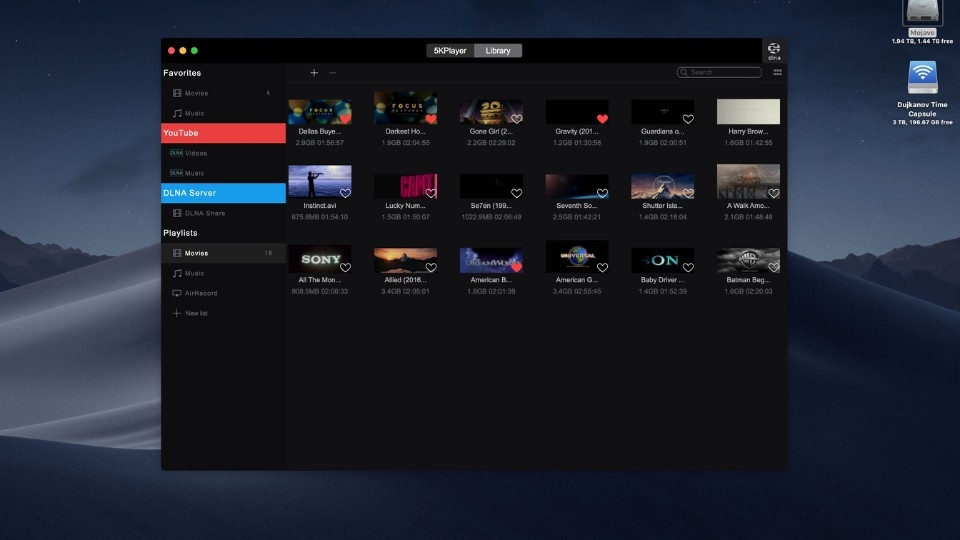Favorite the Gone Girl heart icon
960x540 pixels.
point(517,119)
